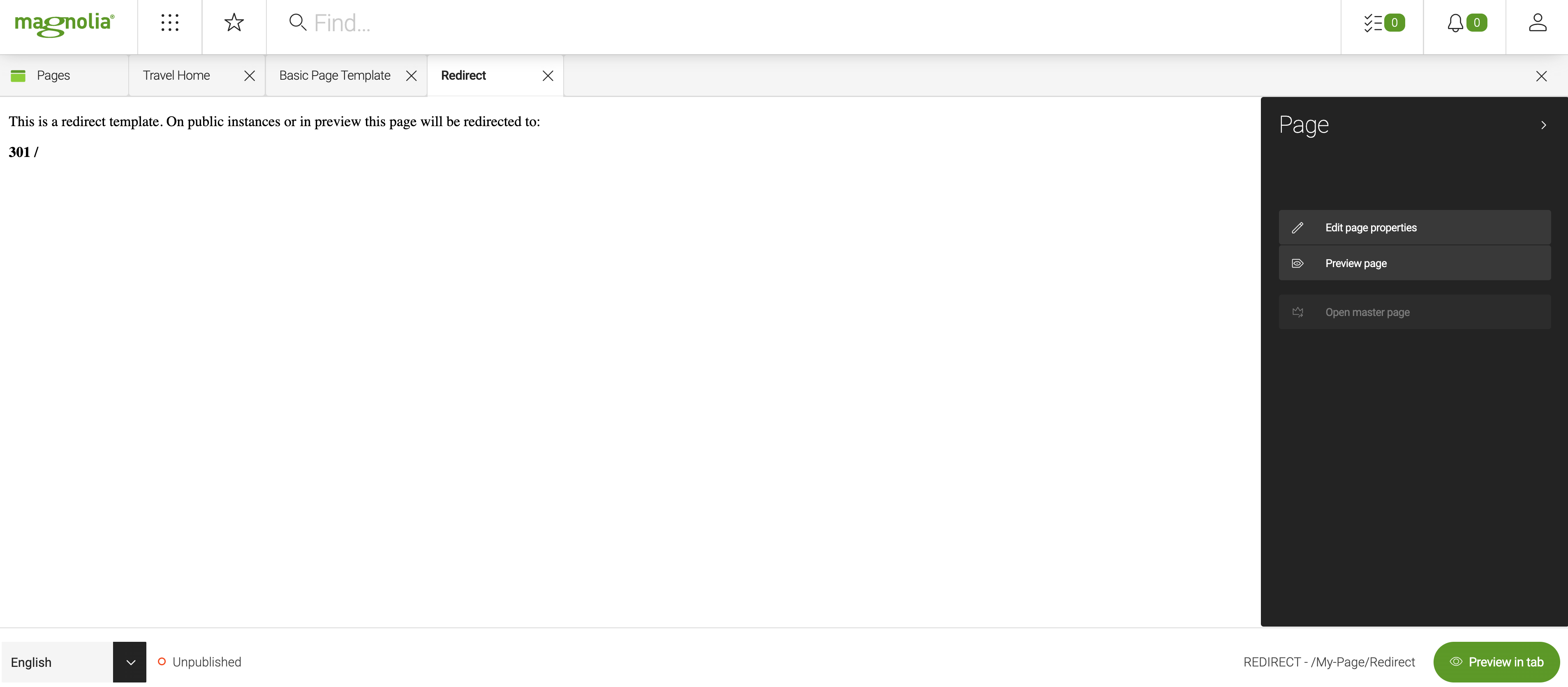Click the Edit page properties icon

click(x=1297, y=227)
